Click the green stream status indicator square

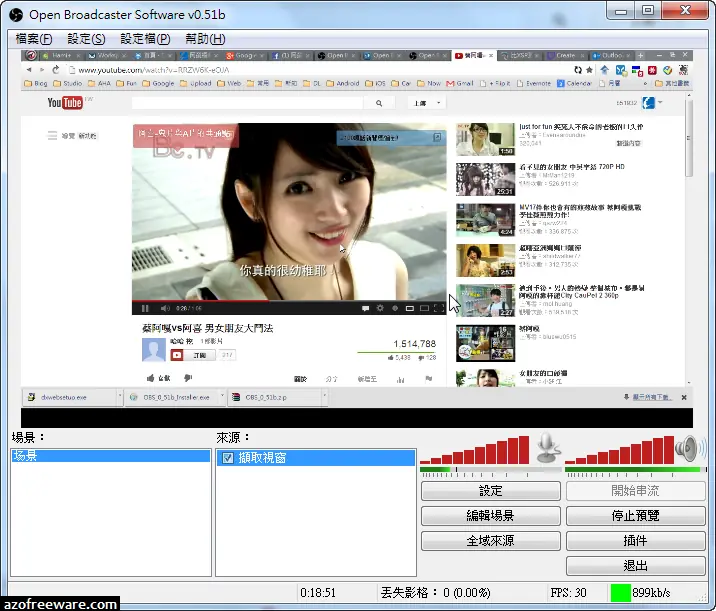[621, 593]
